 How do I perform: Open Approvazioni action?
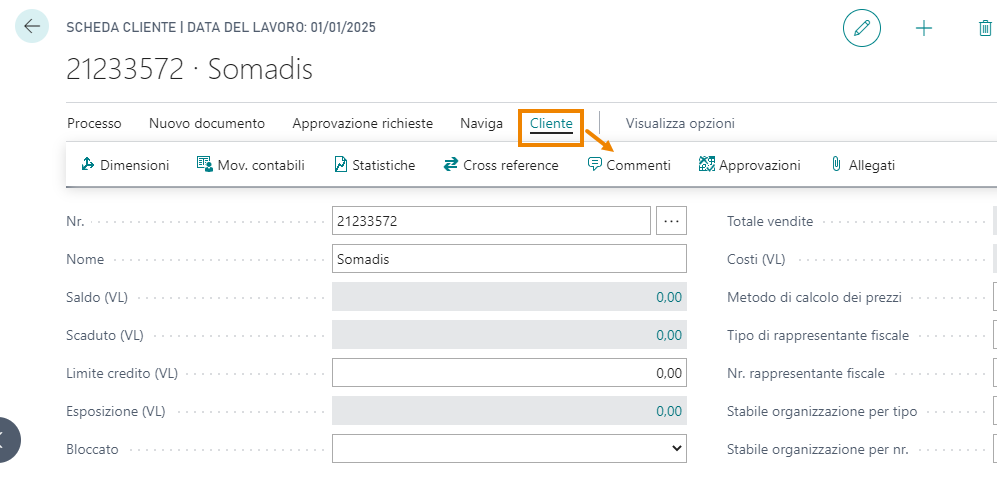749,165
